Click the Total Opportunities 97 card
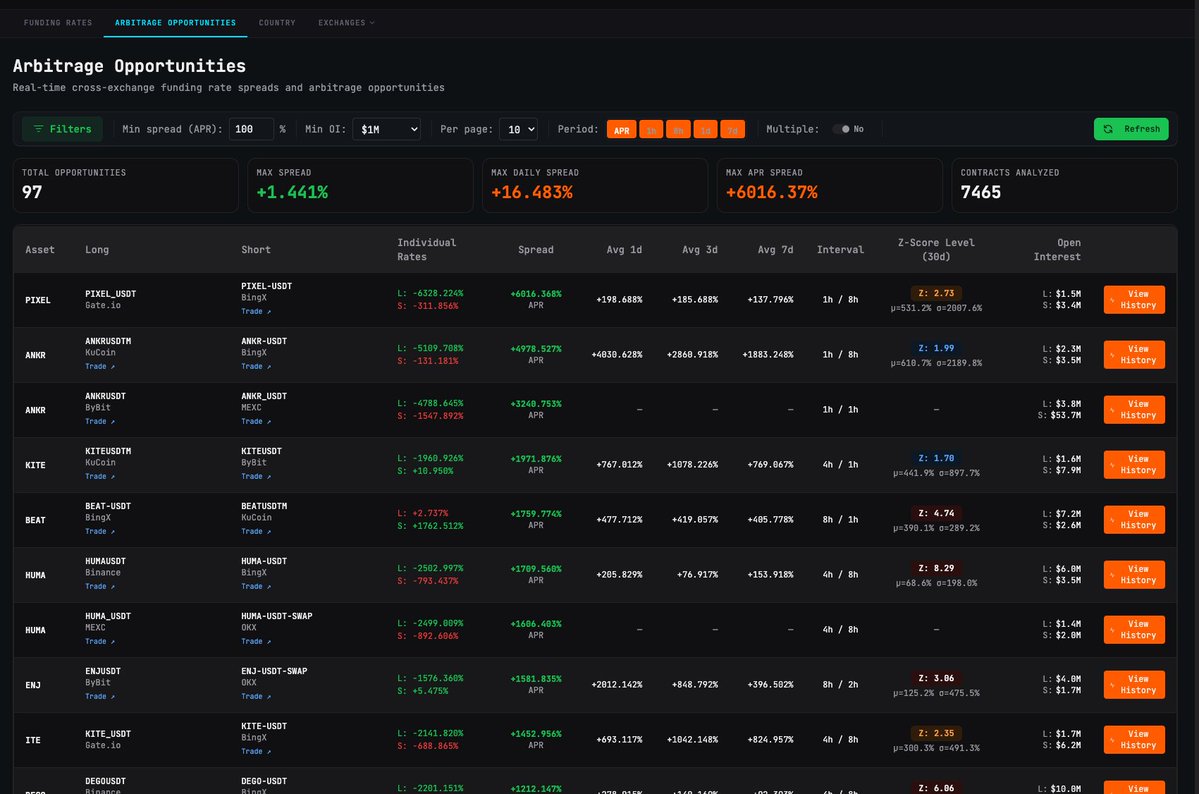This screenshot has height=794, width=1199. pyautogui.click(x=125, y=185)
